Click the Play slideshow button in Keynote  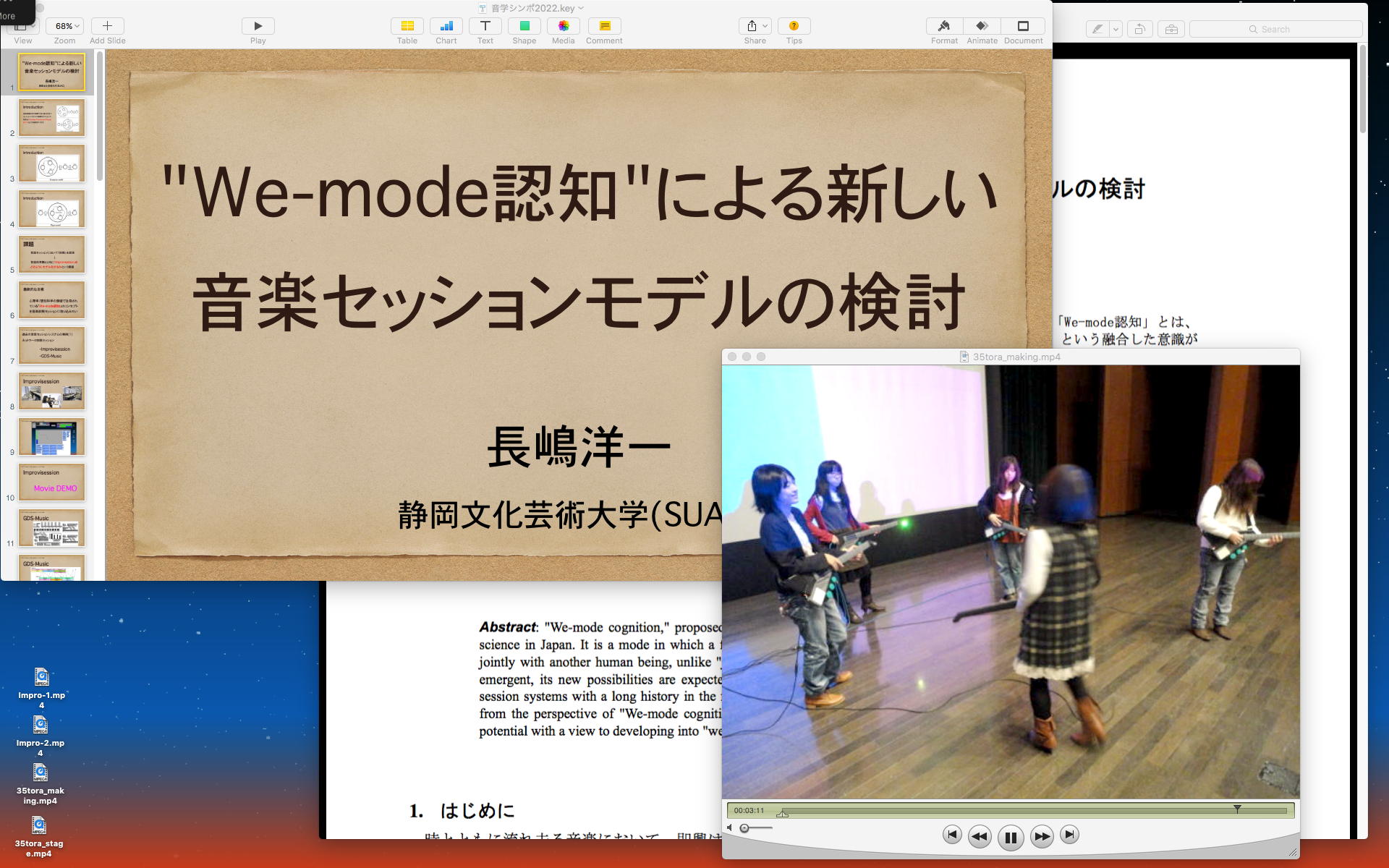pyautogui.click(x=258, y=27)
